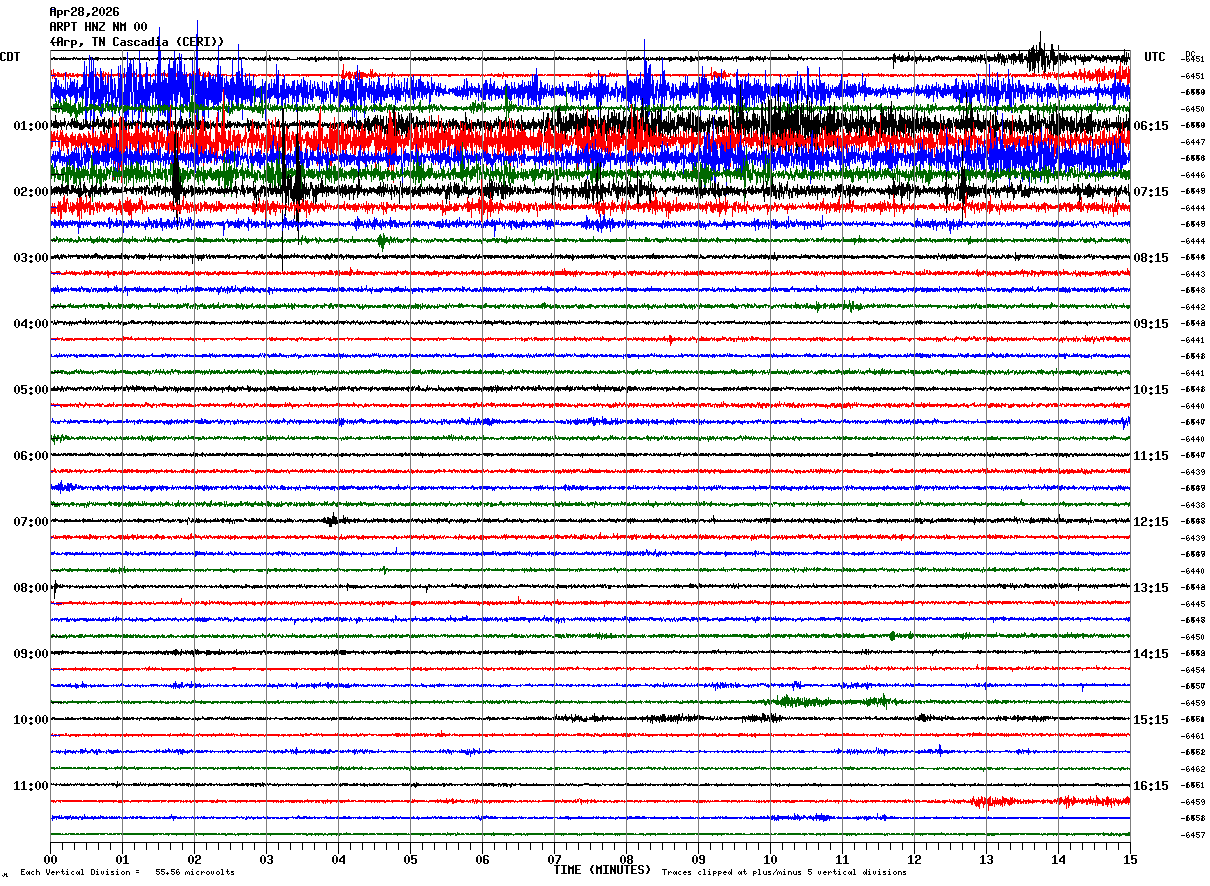Image resolution: width=1210 pixels, height=886 pixels.
Task: Click minute tick label "14" on the bottom axis
Action: pos(1058,859)
